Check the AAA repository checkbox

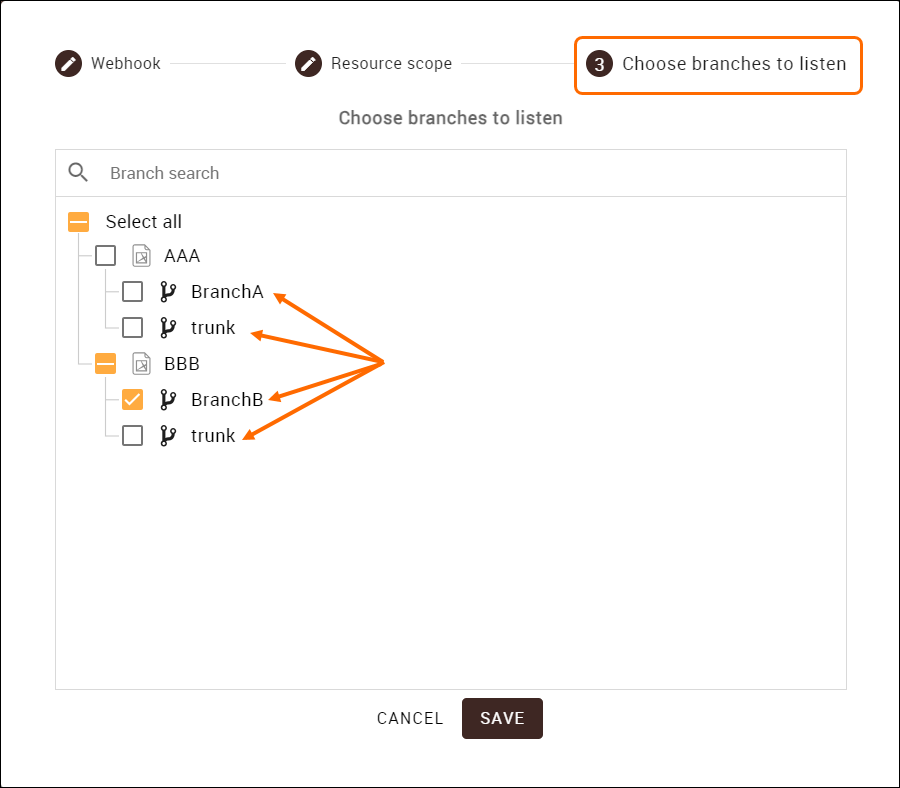(105, 256)
